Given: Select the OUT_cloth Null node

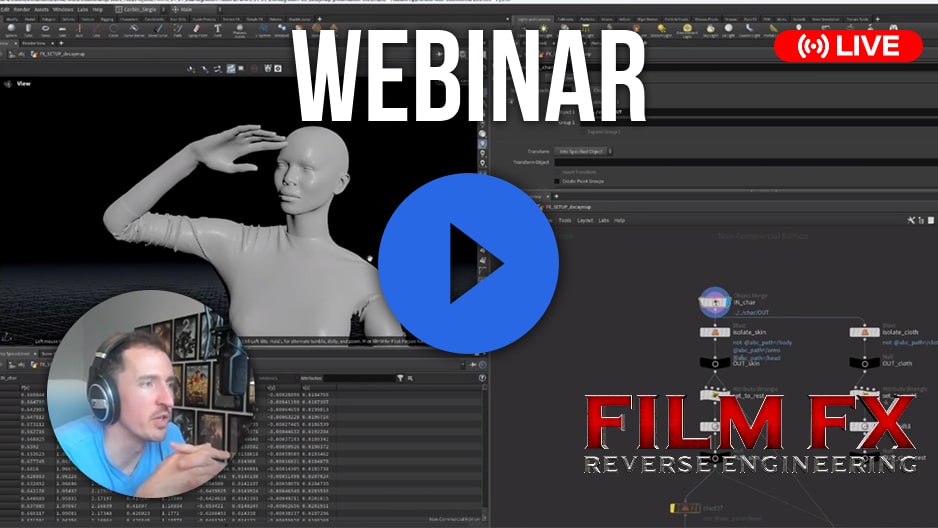Looking at the screenshot, I should 864,363.
